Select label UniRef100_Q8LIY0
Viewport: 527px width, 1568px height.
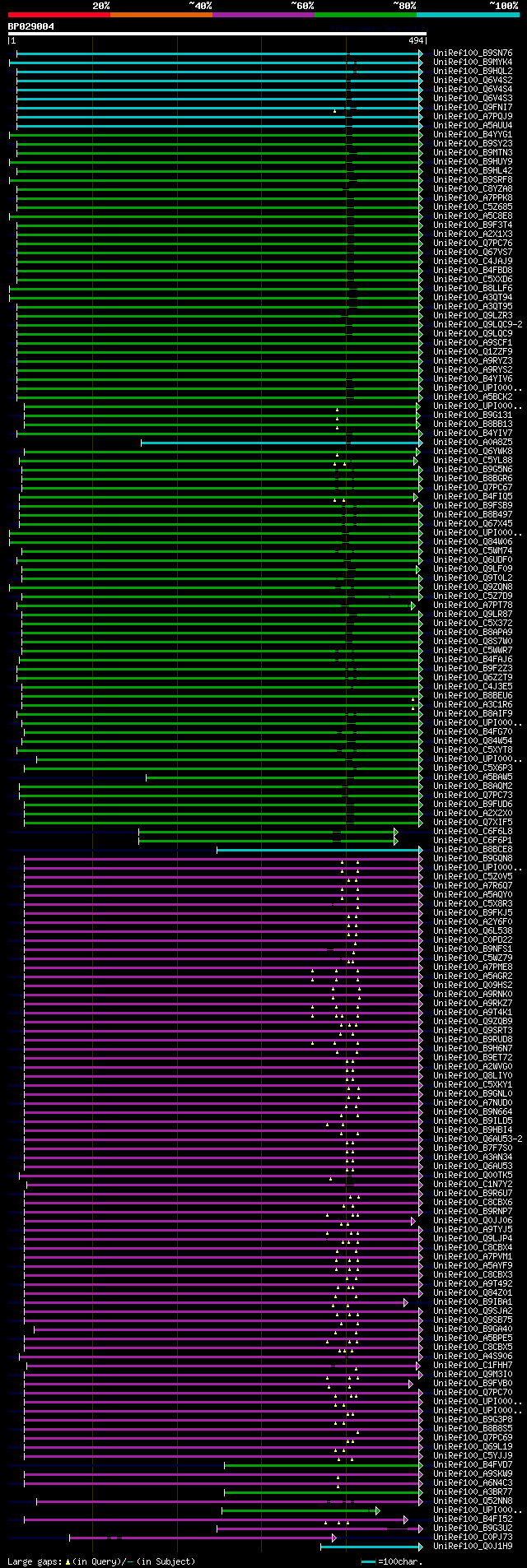click(x=473, y=1076)
